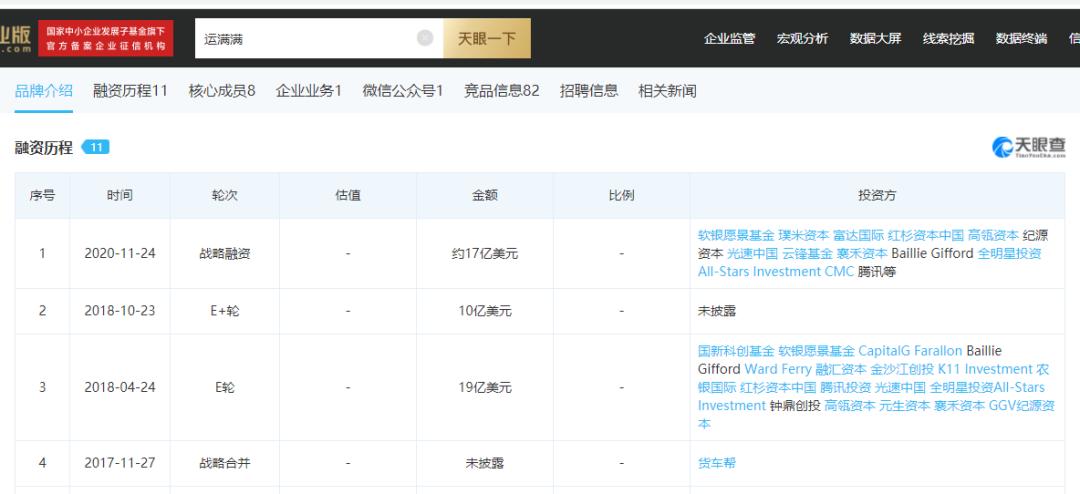Open 线索挖掘 in the top navigation
This screenshot has height=494, width=1080.
pos(948,39)
